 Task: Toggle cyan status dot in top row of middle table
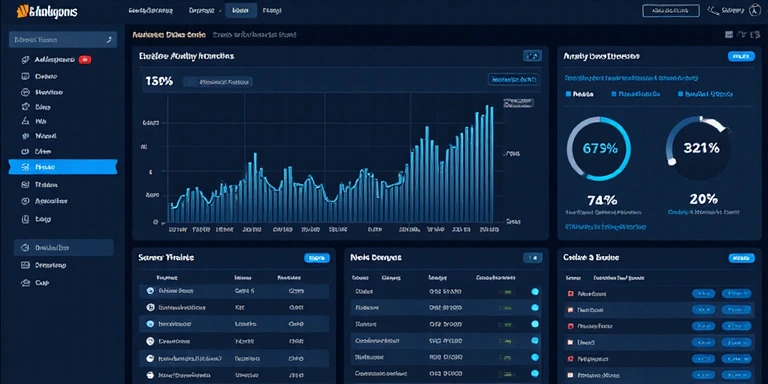point(535,291)
